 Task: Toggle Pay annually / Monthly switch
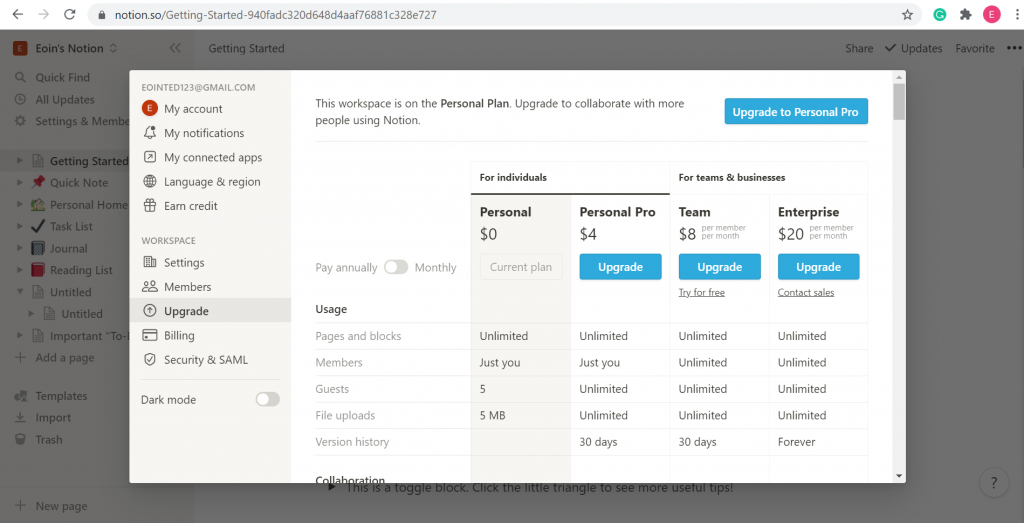click(x=396, y=267)
